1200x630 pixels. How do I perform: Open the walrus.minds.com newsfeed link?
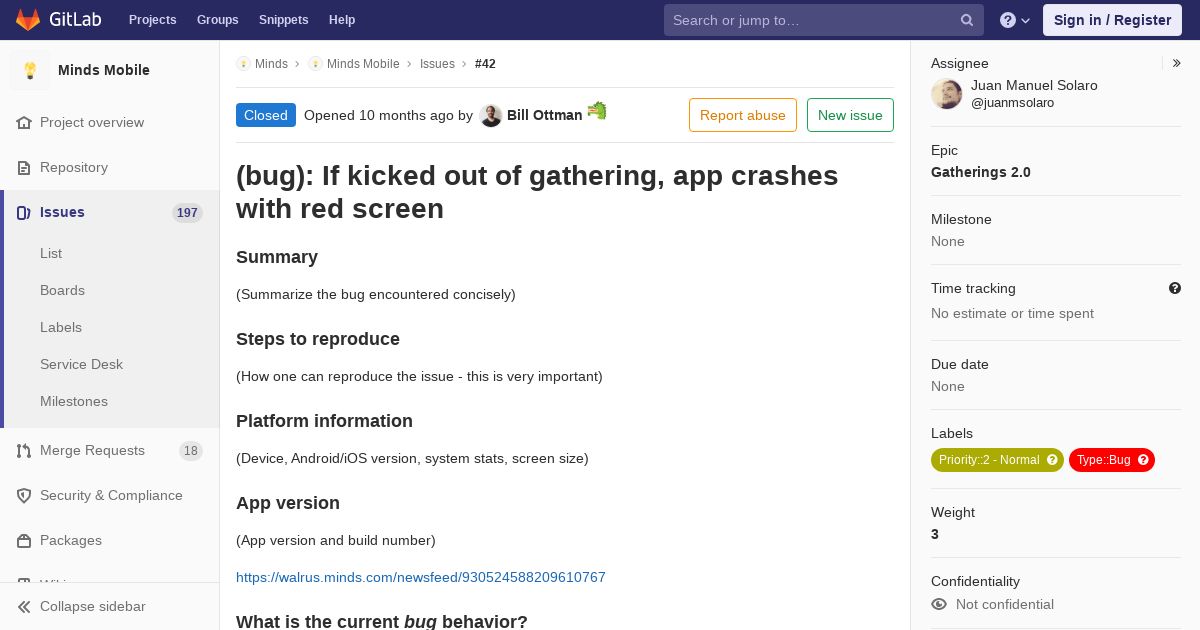click(421, 577)
